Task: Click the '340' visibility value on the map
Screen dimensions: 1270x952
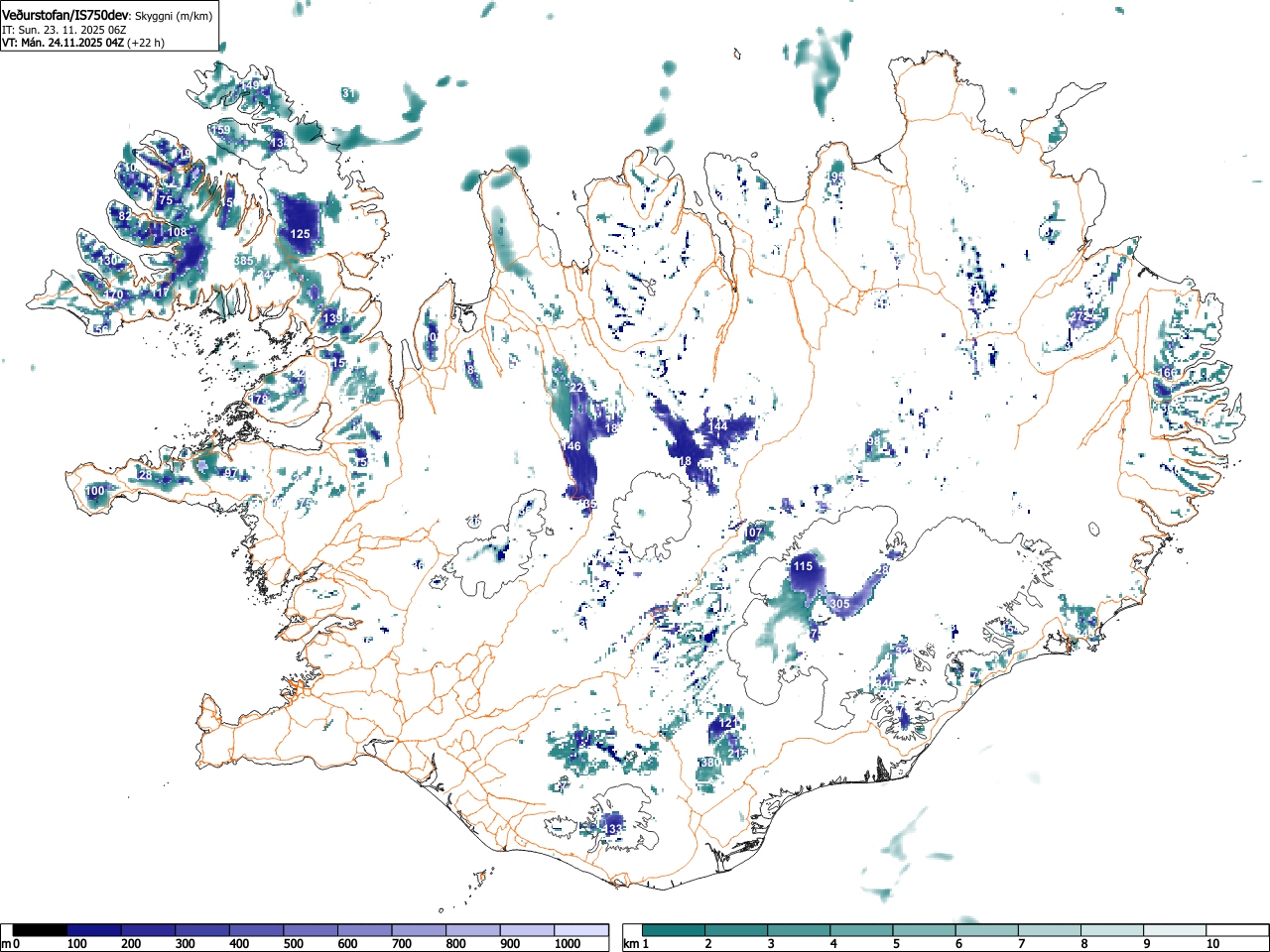Action: 885,684
